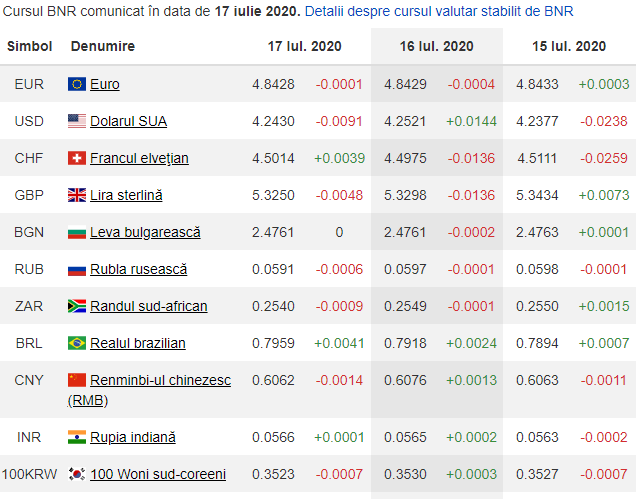Select the 16 iul. 2020 column header
Image resolution: width=641 pixels, height=499 pixels.
coord(436,47)
